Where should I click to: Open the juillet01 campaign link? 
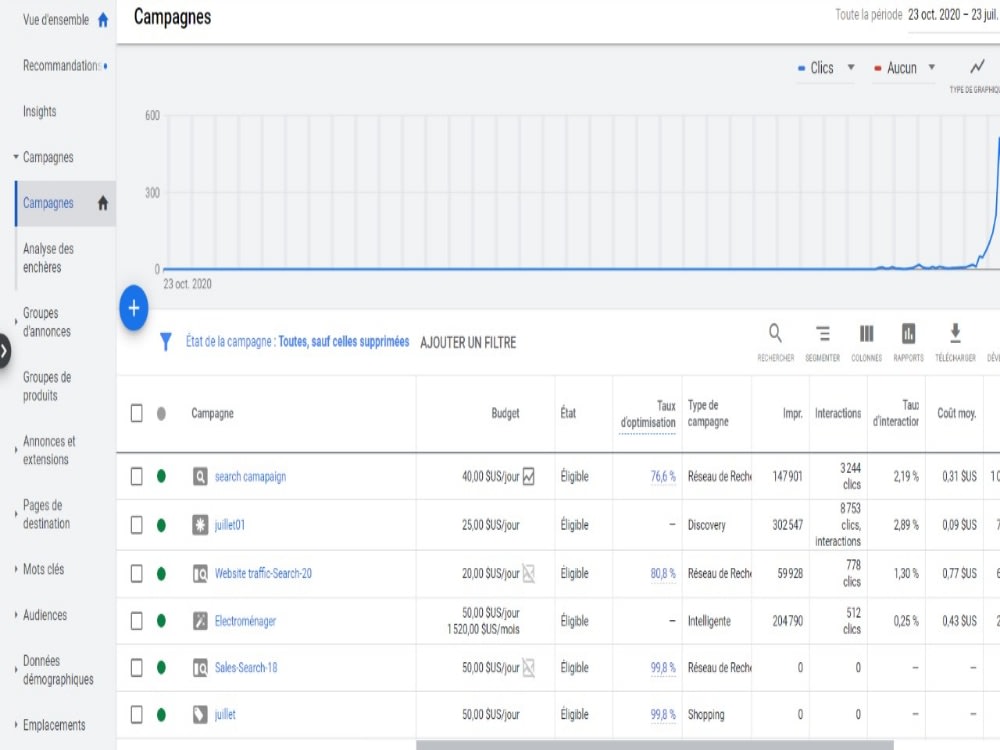[x=230, y=525]
